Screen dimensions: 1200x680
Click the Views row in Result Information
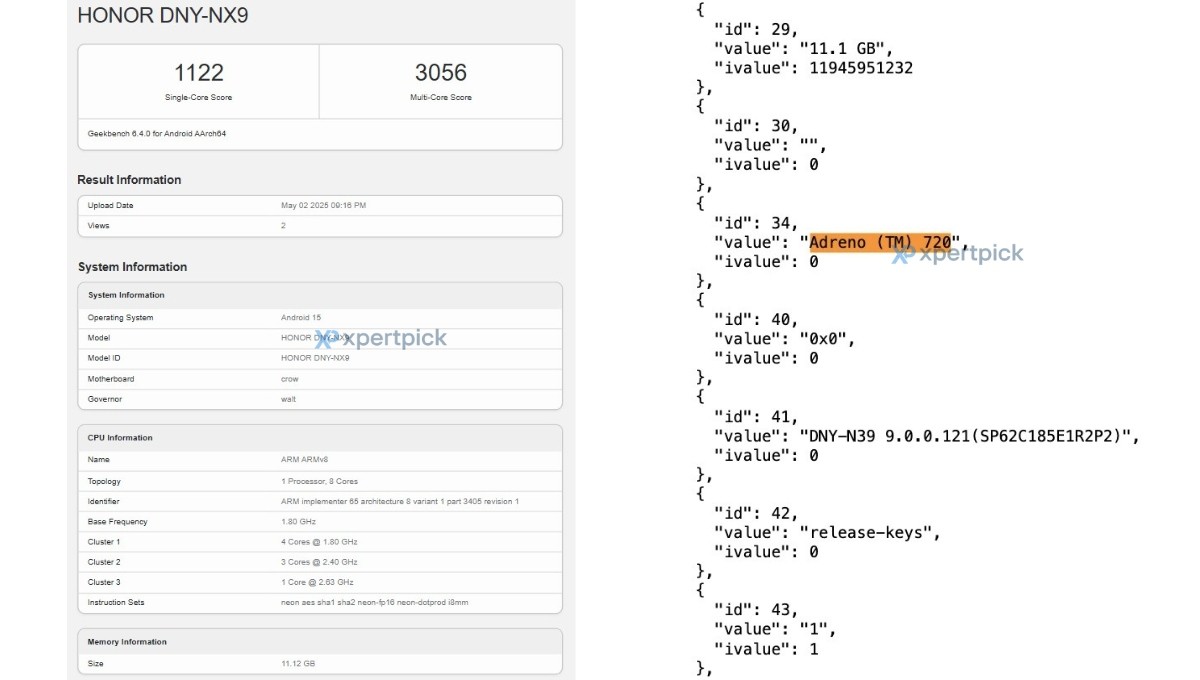coord(319,226)
